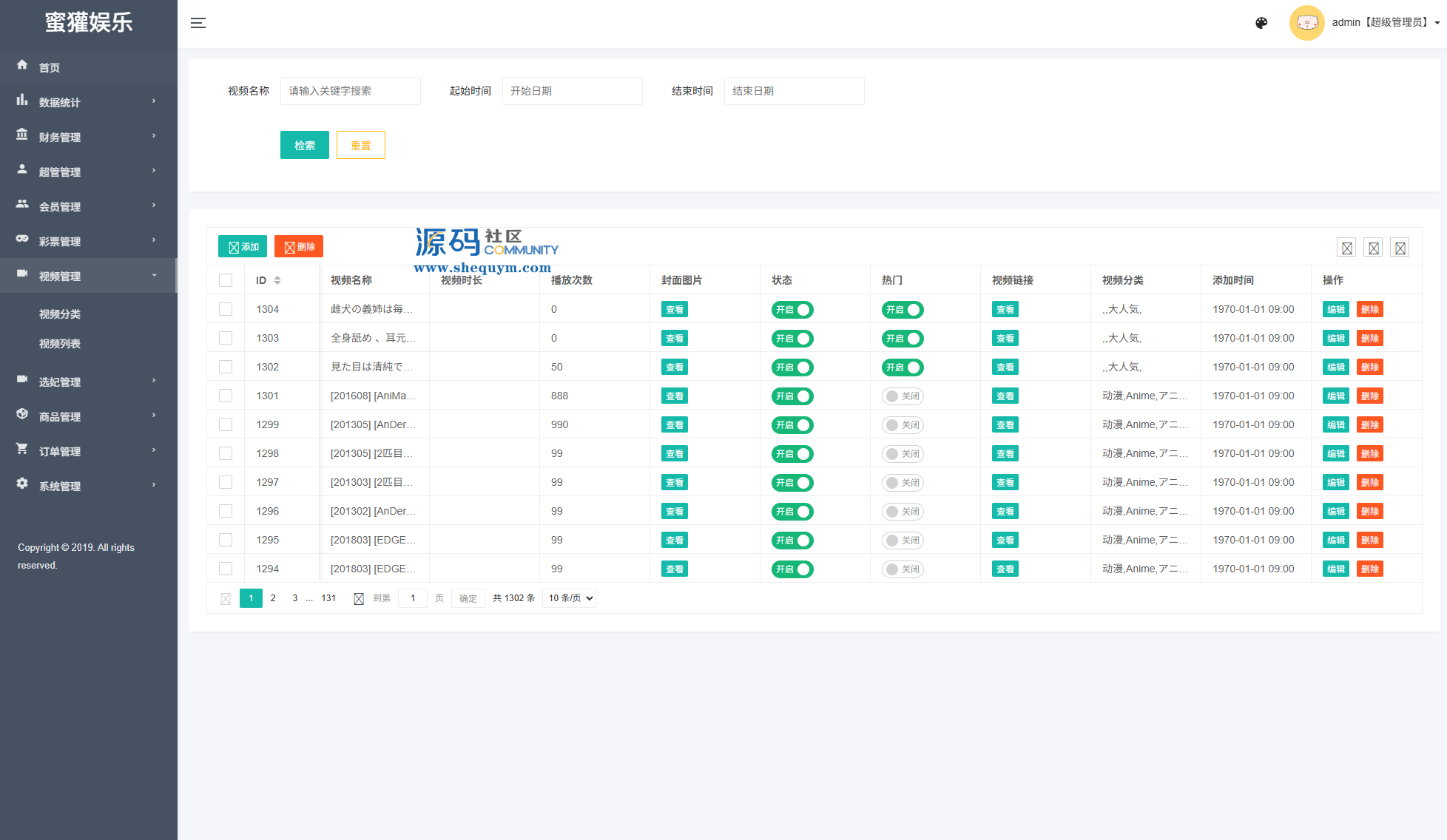Toggle the 状态 switch for row 1304
The image size is (1447, 840).
point(792,310)
